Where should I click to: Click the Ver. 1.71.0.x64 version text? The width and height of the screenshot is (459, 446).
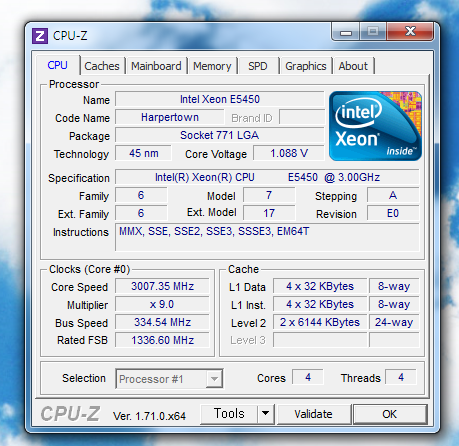click(149, 416)
